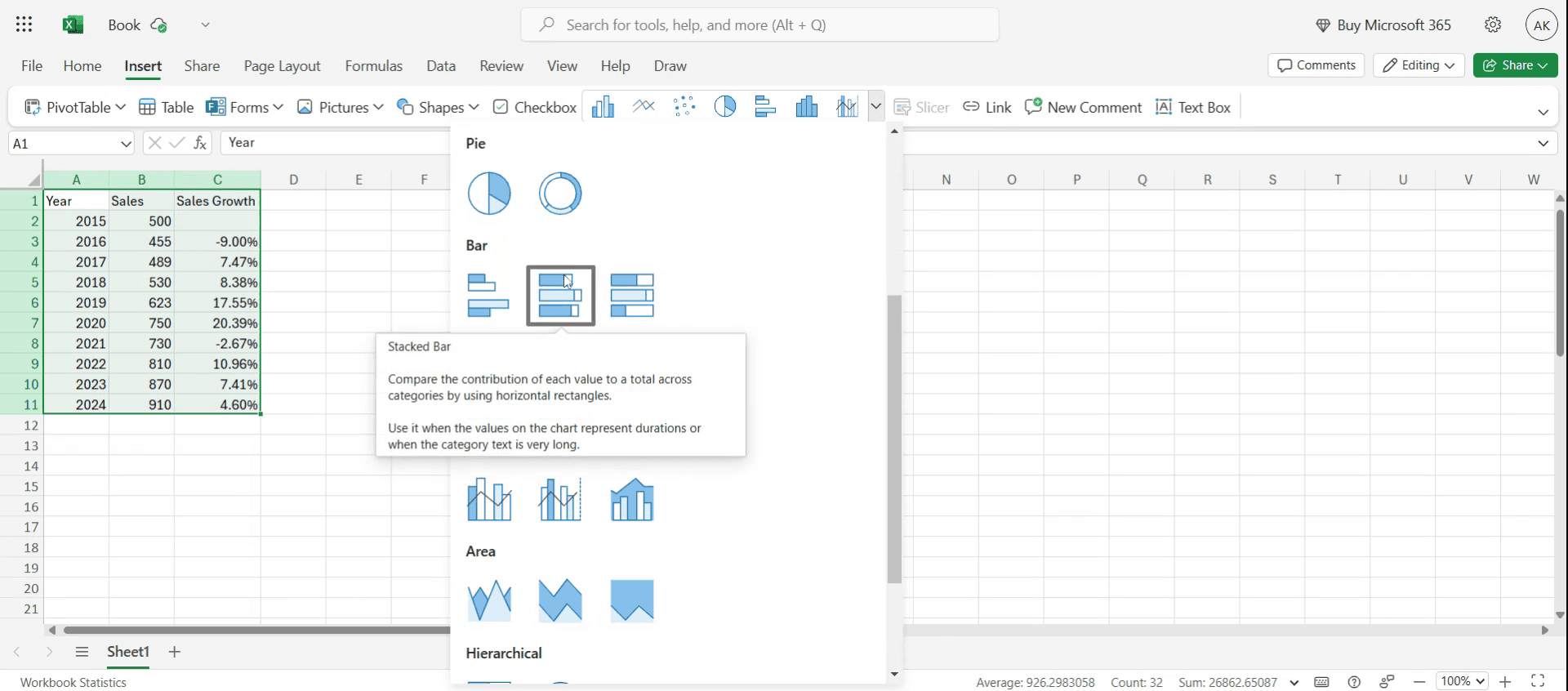This screenshot has width=1568, height=691.
Task: Open the document title dropdown arrow
Action: pyautogui.click(x=206, y=25)
